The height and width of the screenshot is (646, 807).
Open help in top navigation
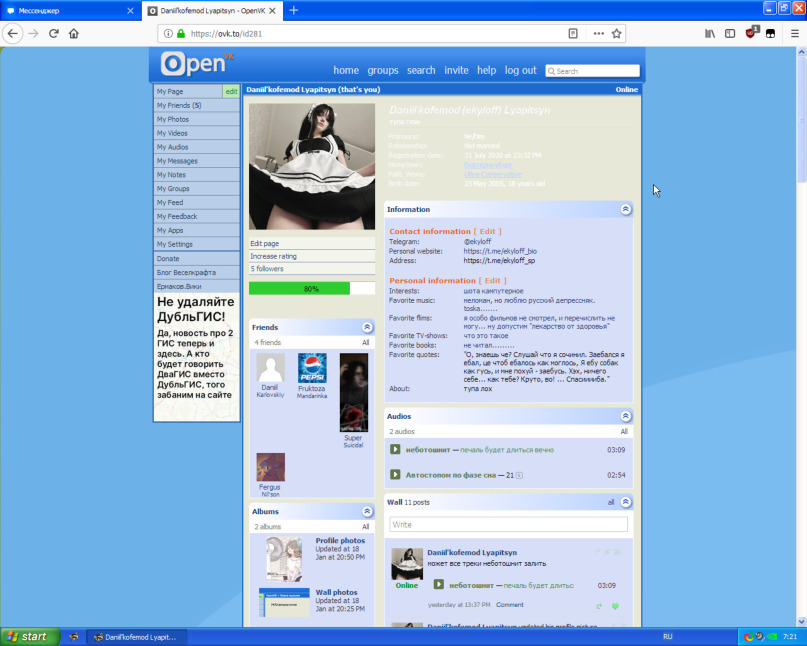486,71
